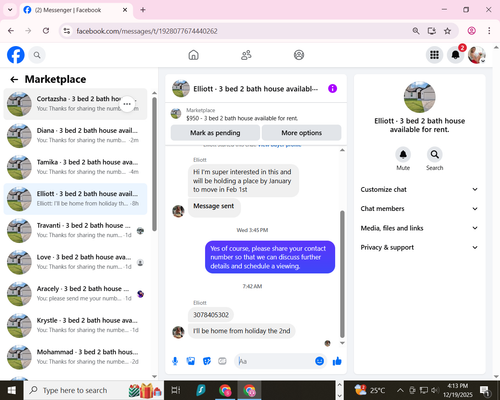Open the notifications bell with badge

456,55
